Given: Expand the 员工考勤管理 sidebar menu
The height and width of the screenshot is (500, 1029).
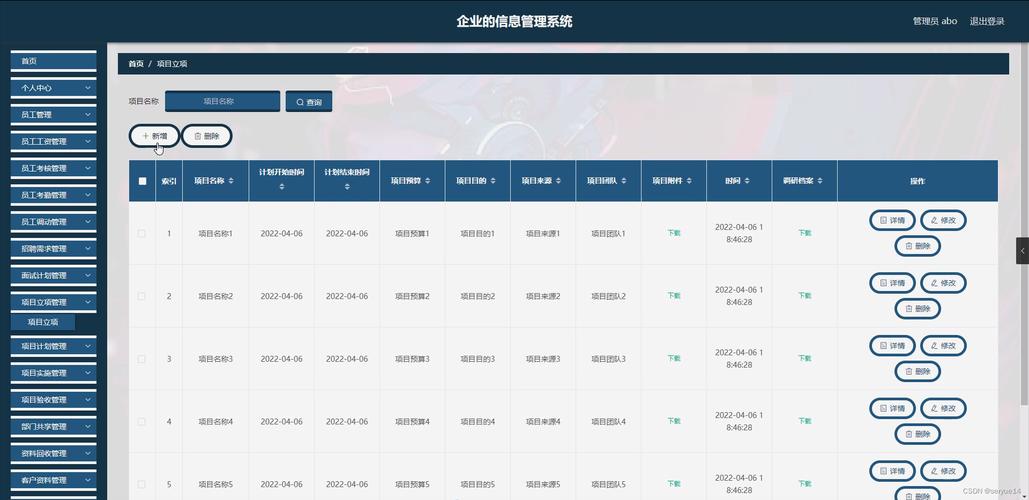Looking at the screenshot, I should (x=54, y=195).
